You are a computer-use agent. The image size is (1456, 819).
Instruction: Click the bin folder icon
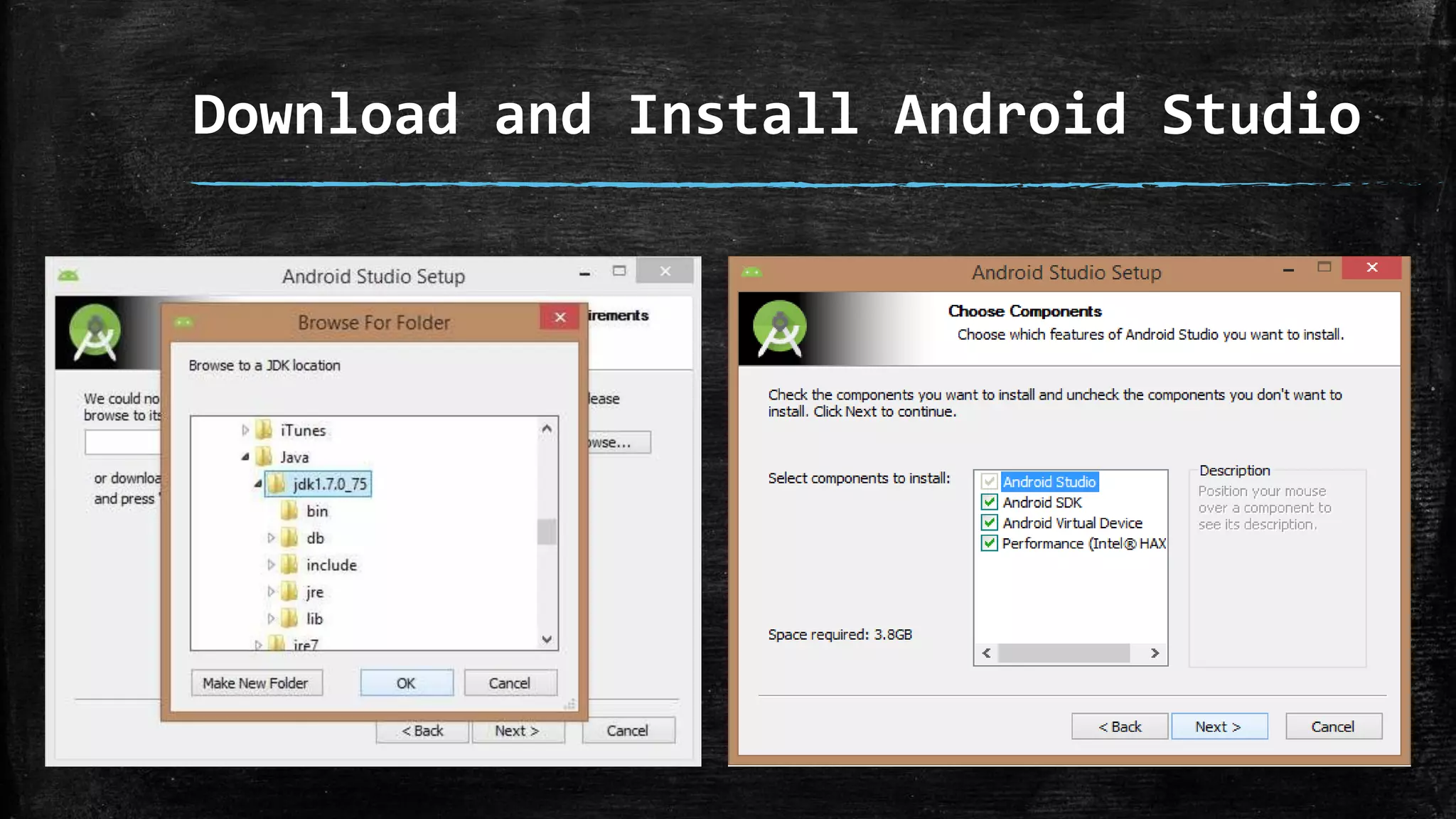click(x=289, y=510)
